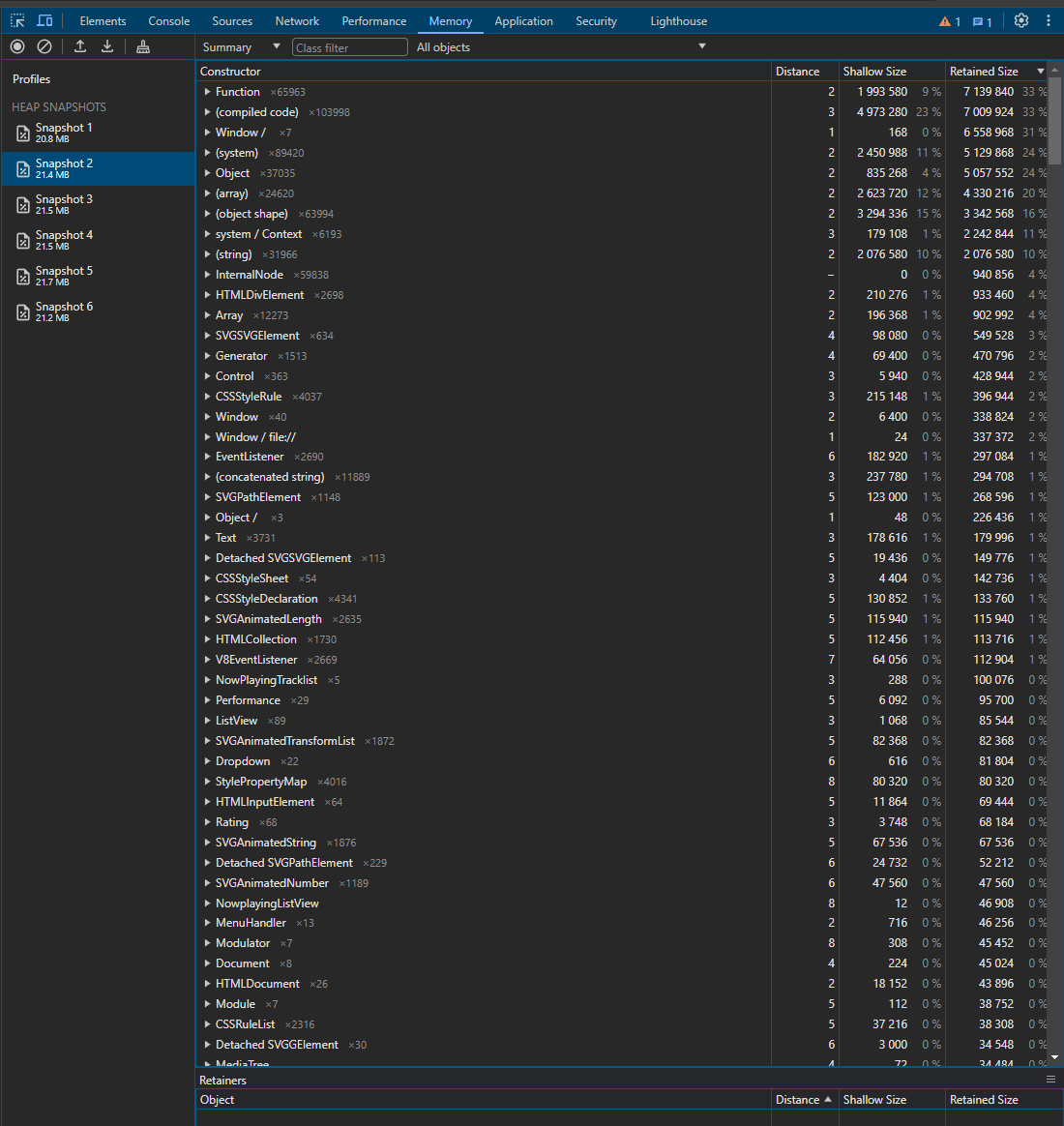Select Snapshot 4 in the profiles list

pos(64,240)
